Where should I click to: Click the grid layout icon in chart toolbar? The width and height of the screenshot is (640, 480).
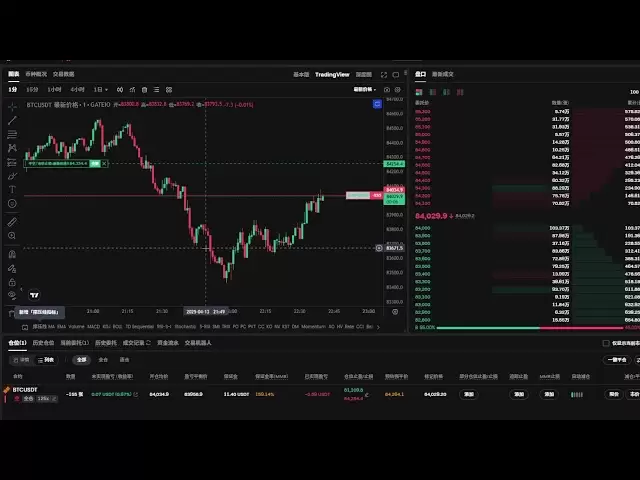click(x=169, y=90)
